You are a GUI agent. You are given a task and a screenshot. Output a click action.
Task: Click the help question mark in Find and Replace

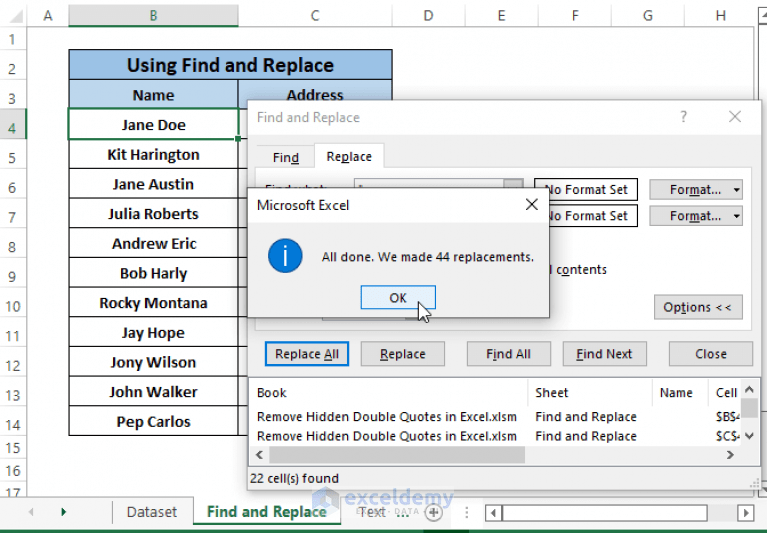point(683,117)
